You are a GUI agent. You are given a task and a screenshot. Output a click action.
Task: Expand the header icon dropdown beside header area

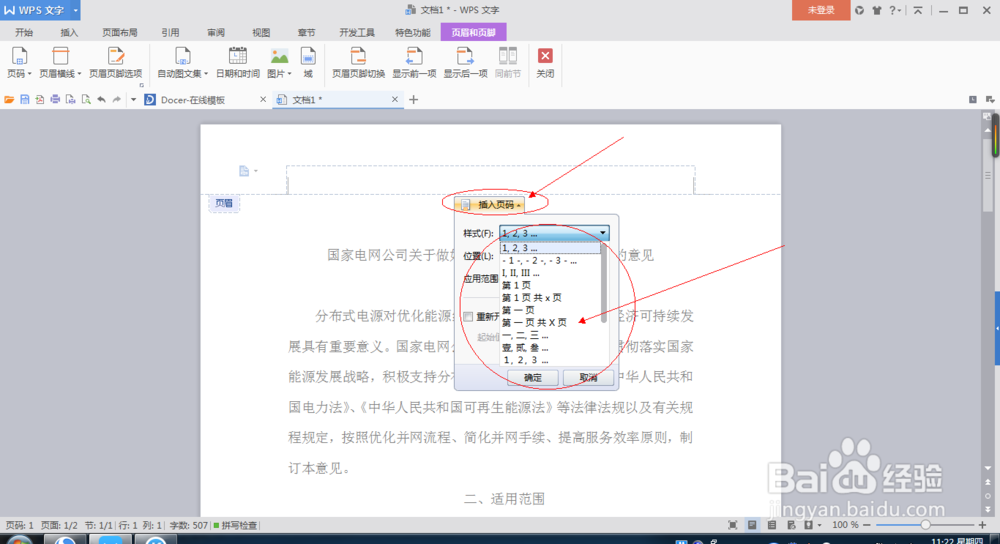[x=256, y=171]
